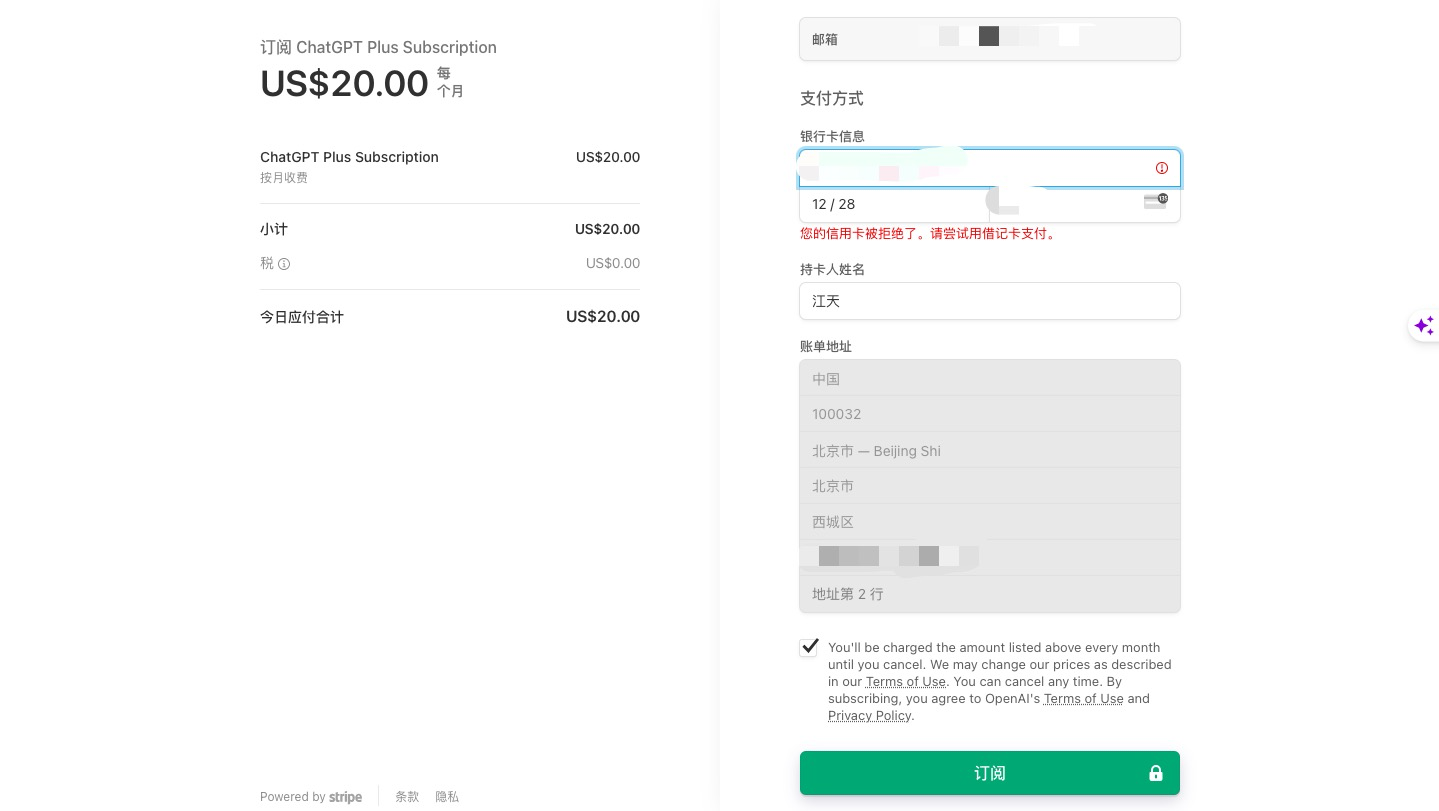Screen dimensions: 1439x811
Task: Click the 北京市 city field
Action: [x=990, y=486]
